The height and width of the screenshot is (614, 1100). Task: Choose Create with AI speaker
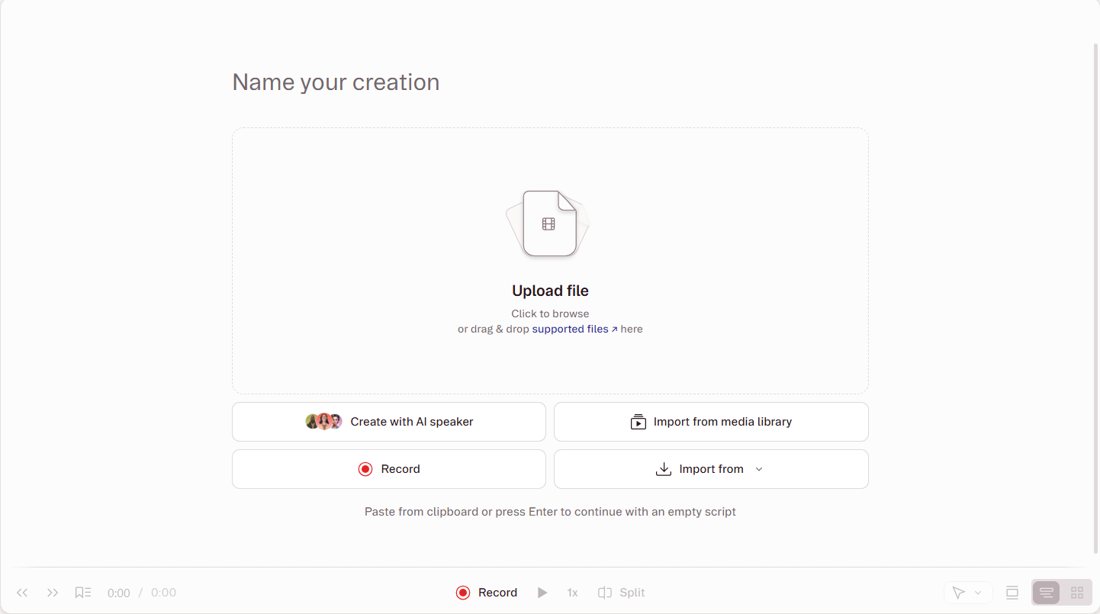pyautogui.click(x=389, y=422)
